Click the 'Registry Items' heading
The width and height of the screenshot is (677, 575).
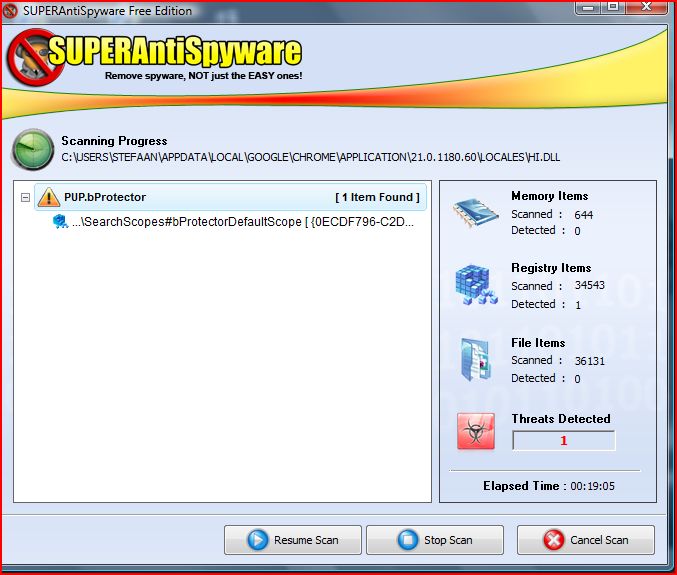coord(551,268)
